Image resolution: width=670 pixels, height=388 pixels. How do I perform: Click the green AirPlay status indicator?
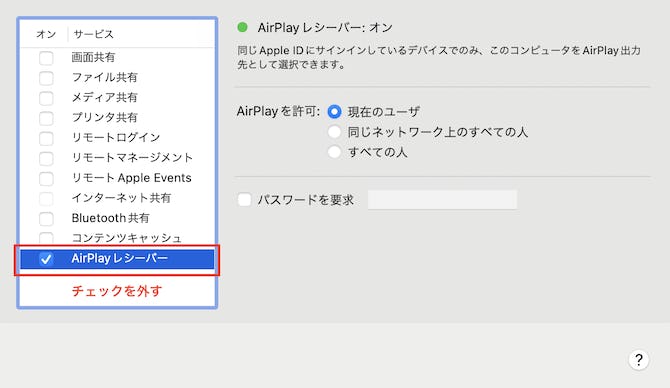click(242, 27)
